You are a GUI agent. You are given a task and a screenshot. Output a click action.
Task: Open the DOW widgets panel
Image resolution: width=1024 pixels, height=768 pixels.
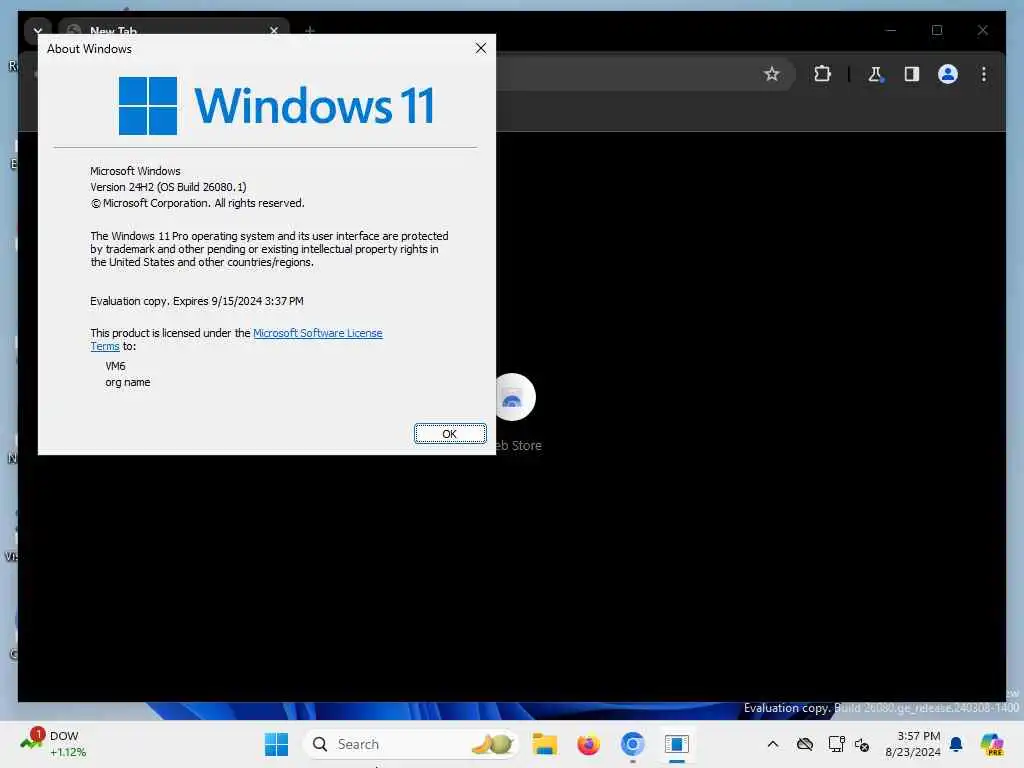coord(54,744)
